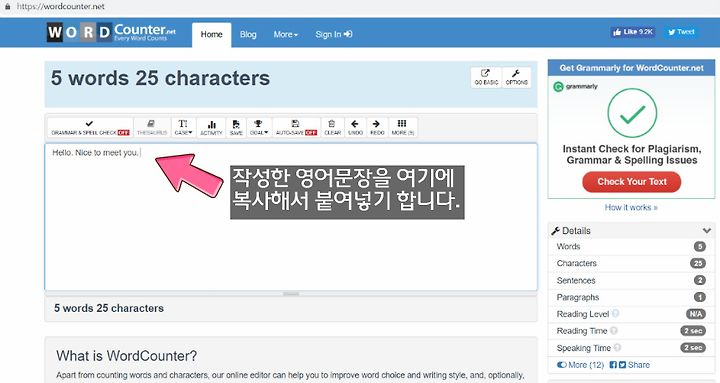The image size is (720, 383).
Task: Click the Reading Level info icon
Action: (615, 313)
